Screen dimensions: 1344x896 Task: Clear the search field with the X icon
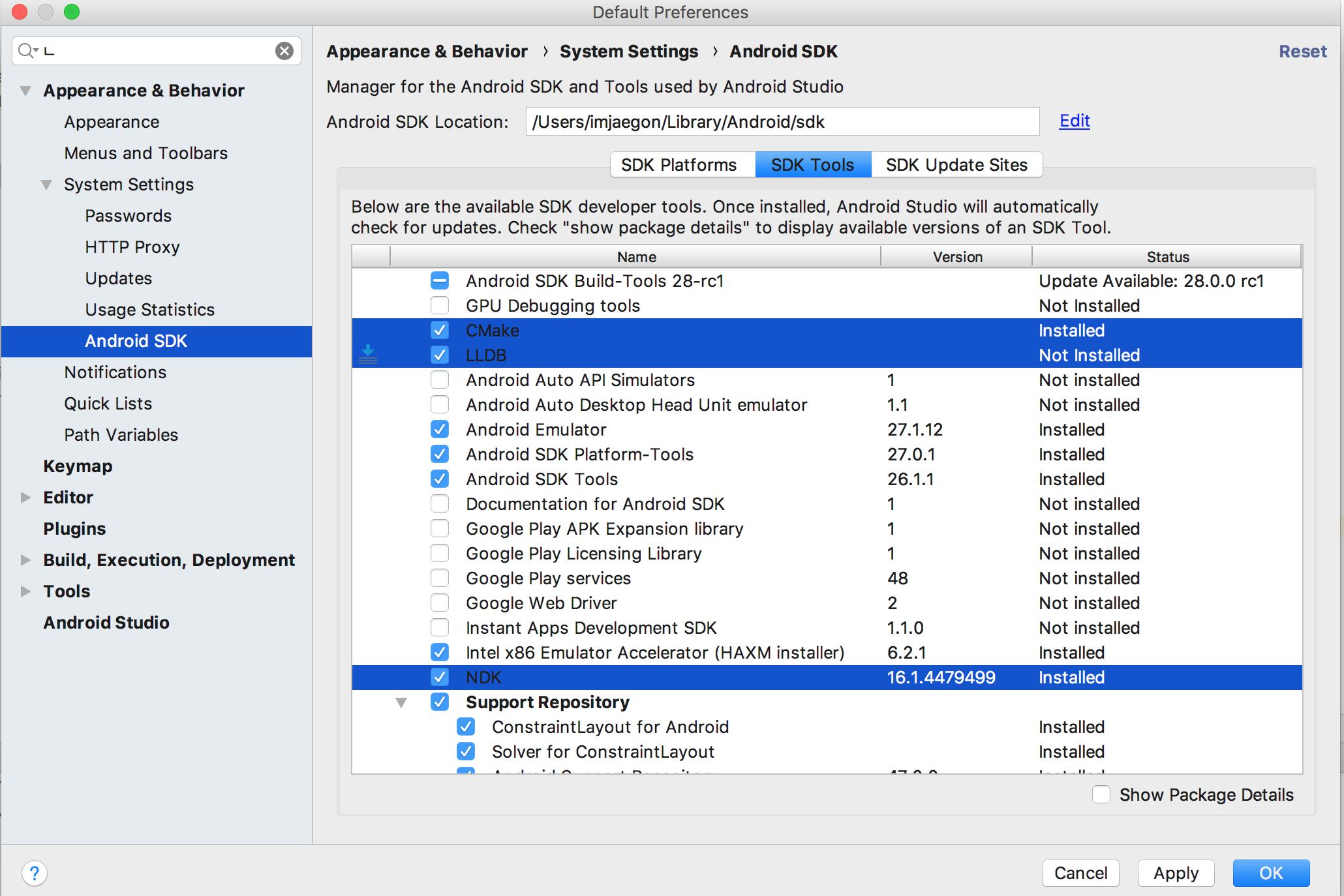pyautogui.click(x=284, y=51)
